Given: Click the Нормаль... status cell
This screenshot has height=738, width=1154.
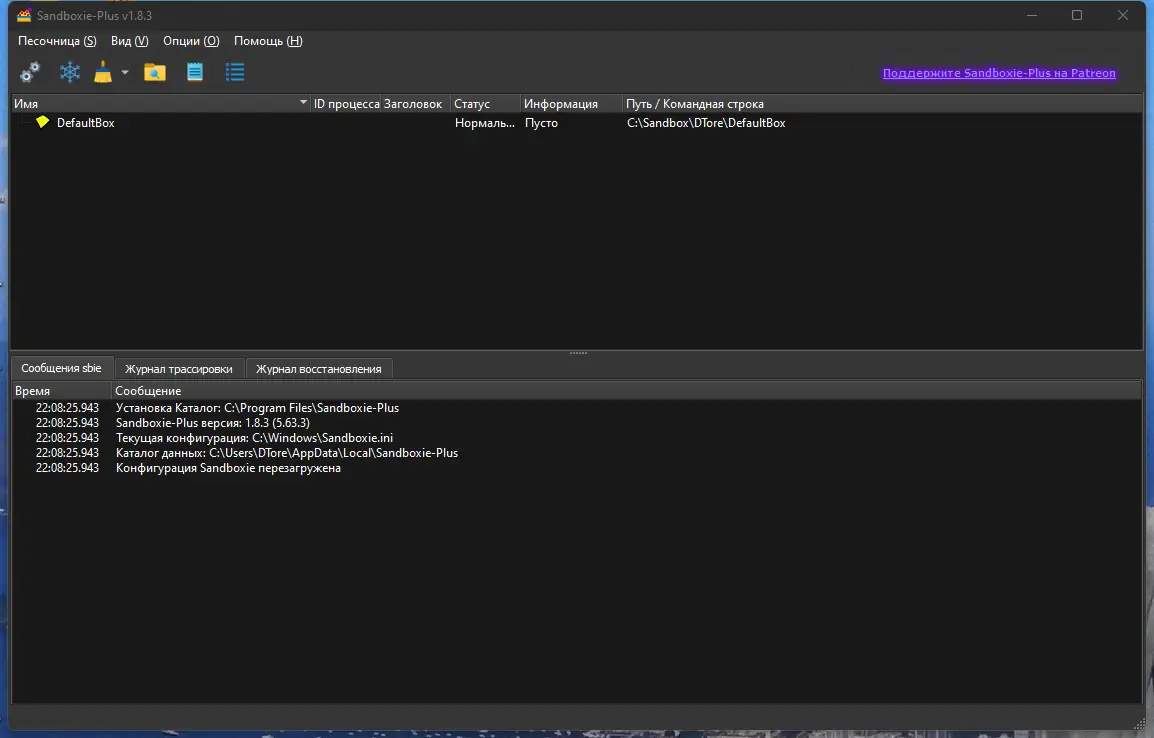Looking at the screenshot, I should click(x=484, y=123).
